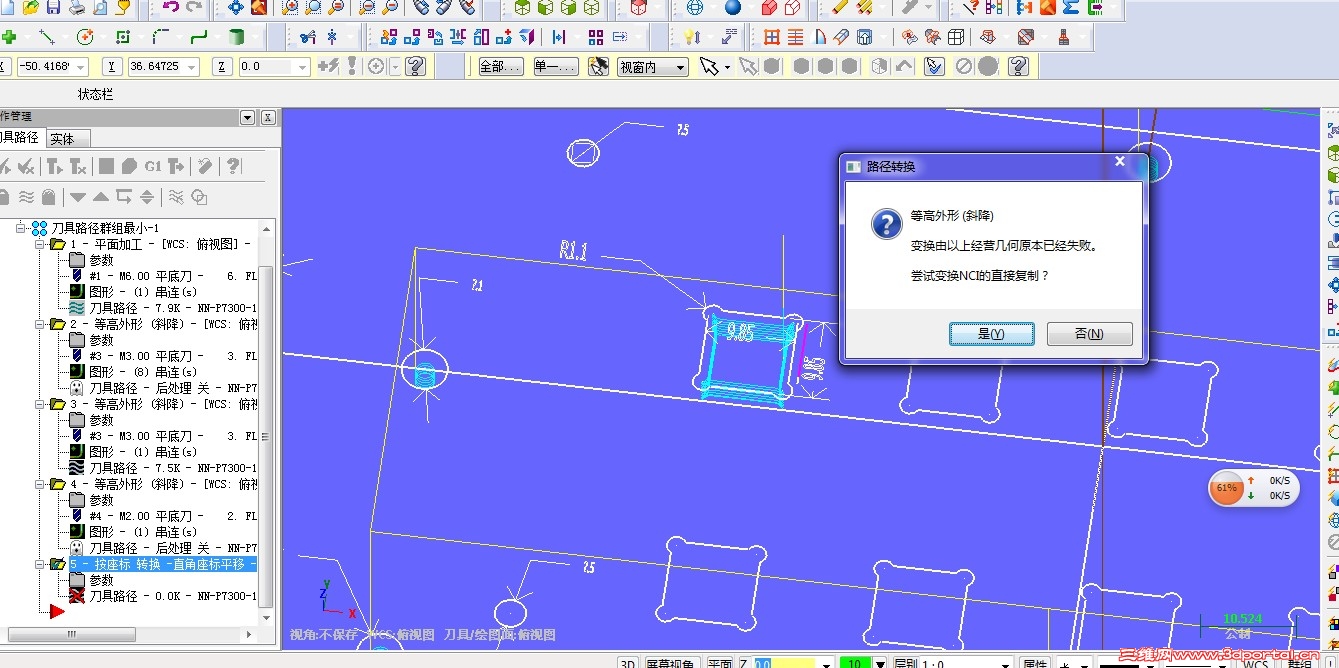Toggle posting icon on operation 4 toolpath
Viewport: 1339px width, 668px height.
77,548
